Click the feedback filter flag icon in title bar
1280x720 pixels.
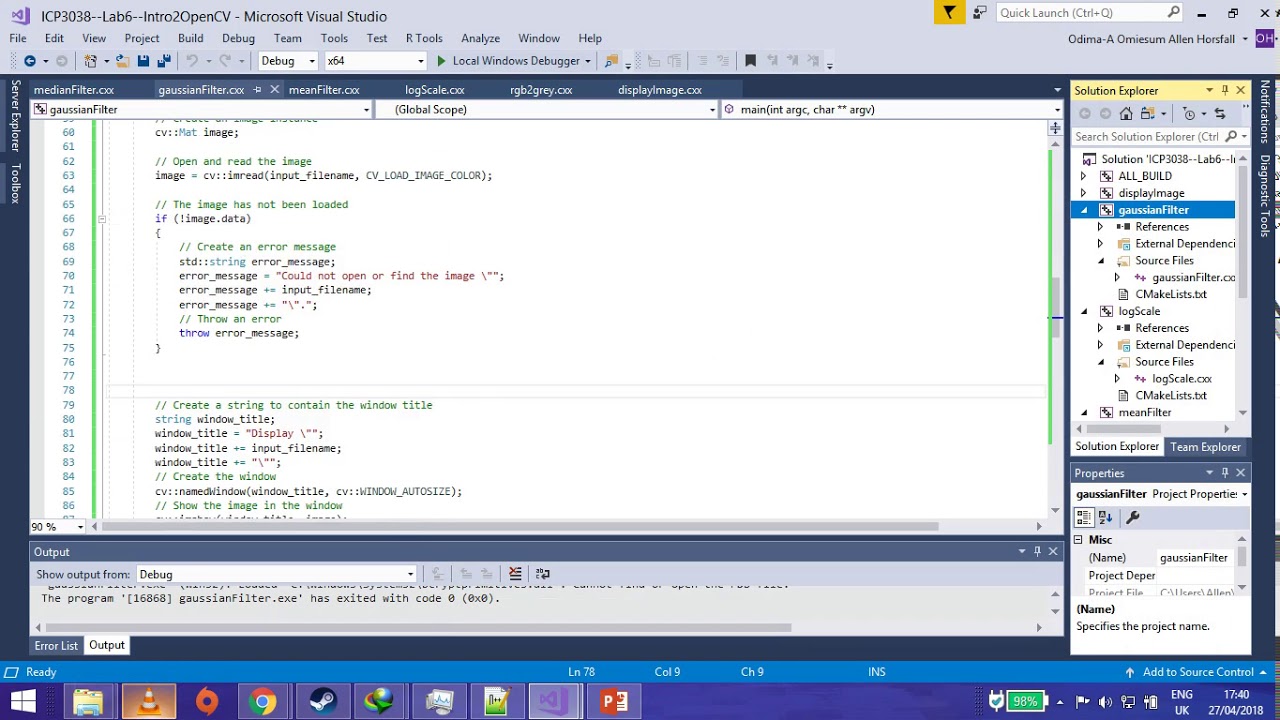pos(949,12)
